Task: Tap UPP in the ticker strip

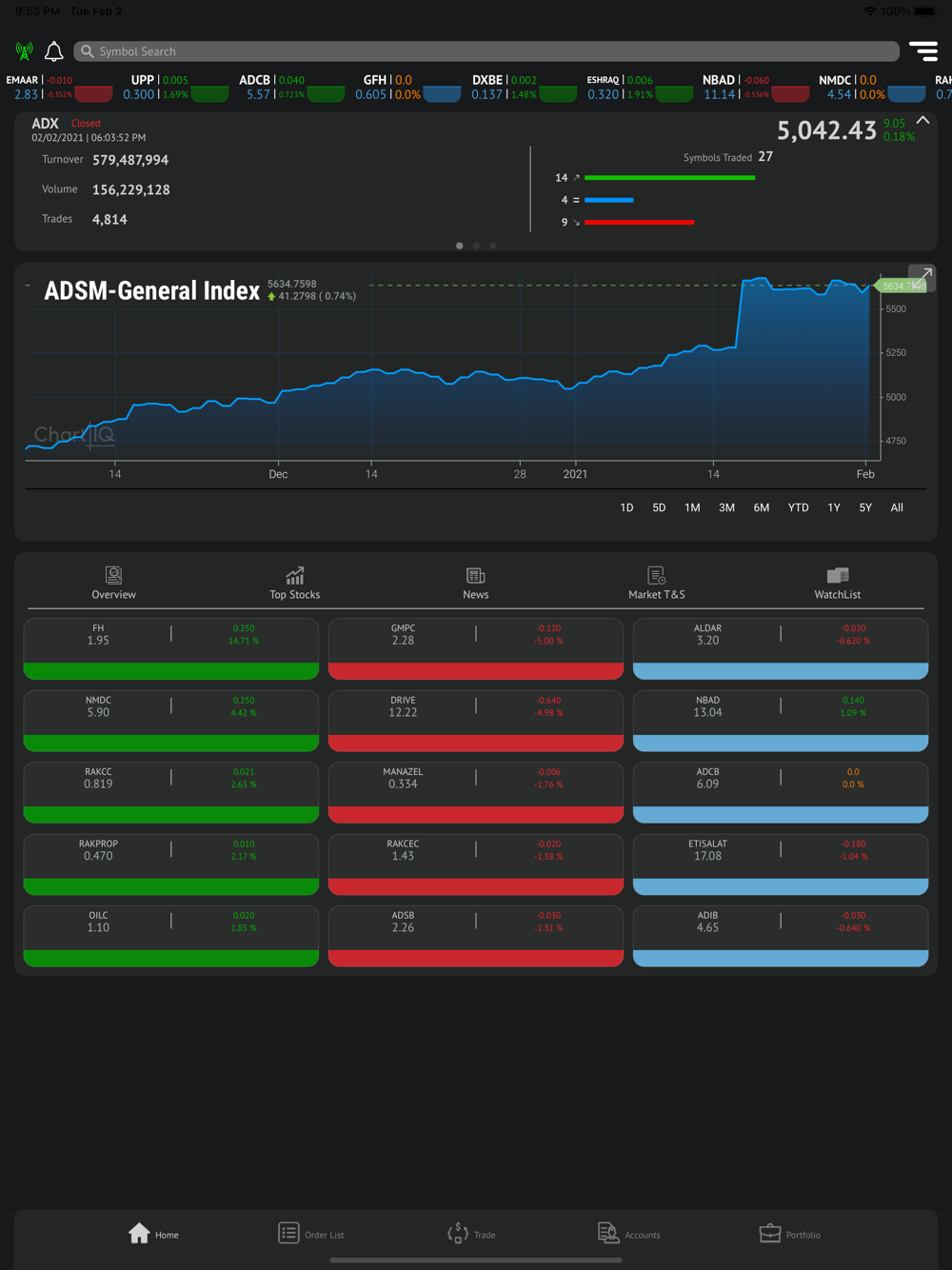Action: coord(175,88)
